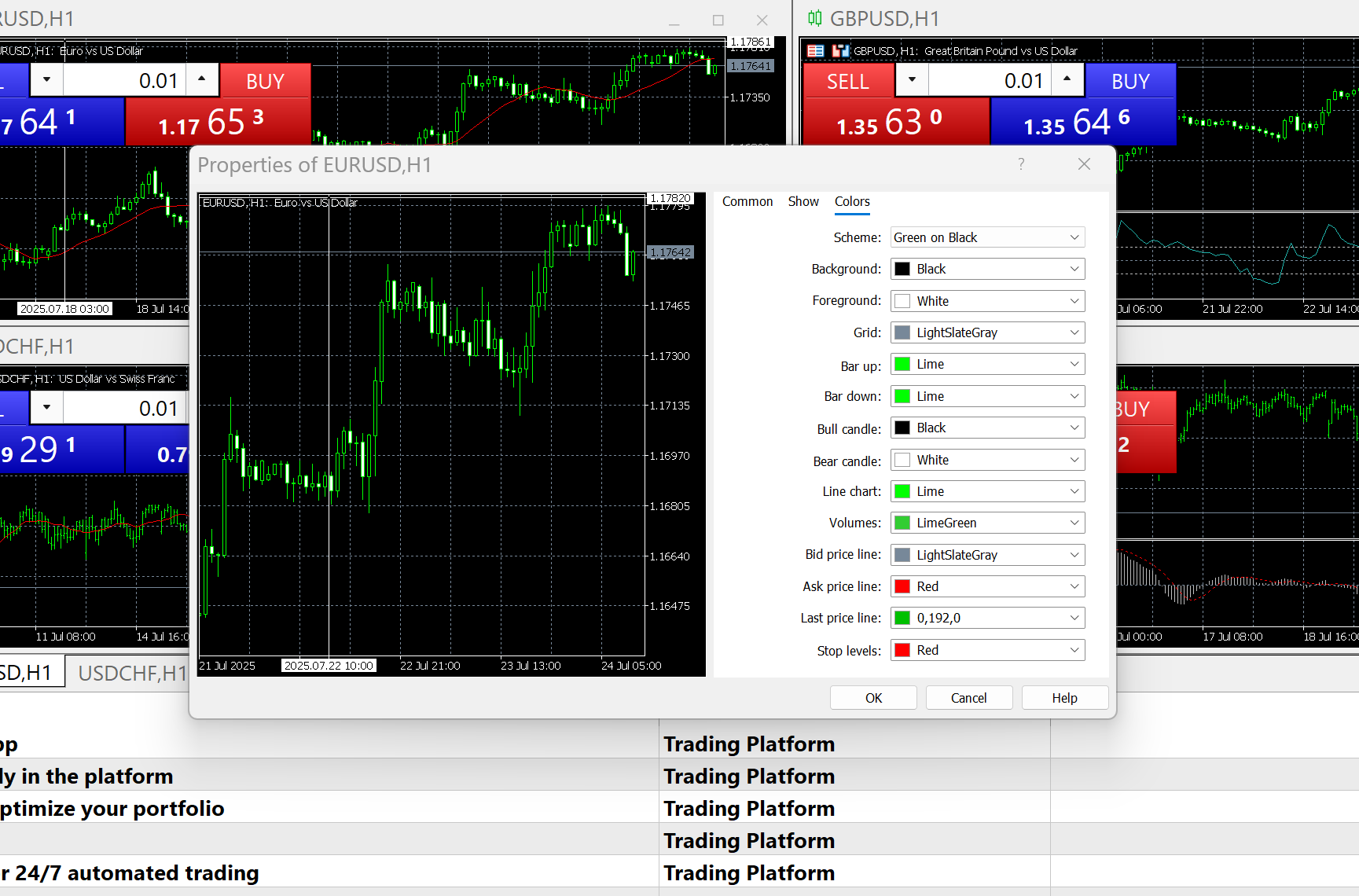The height and width of the screenshot is (896, 1359).
Task: Switch to the Show tab
Action: coord(803,201)
